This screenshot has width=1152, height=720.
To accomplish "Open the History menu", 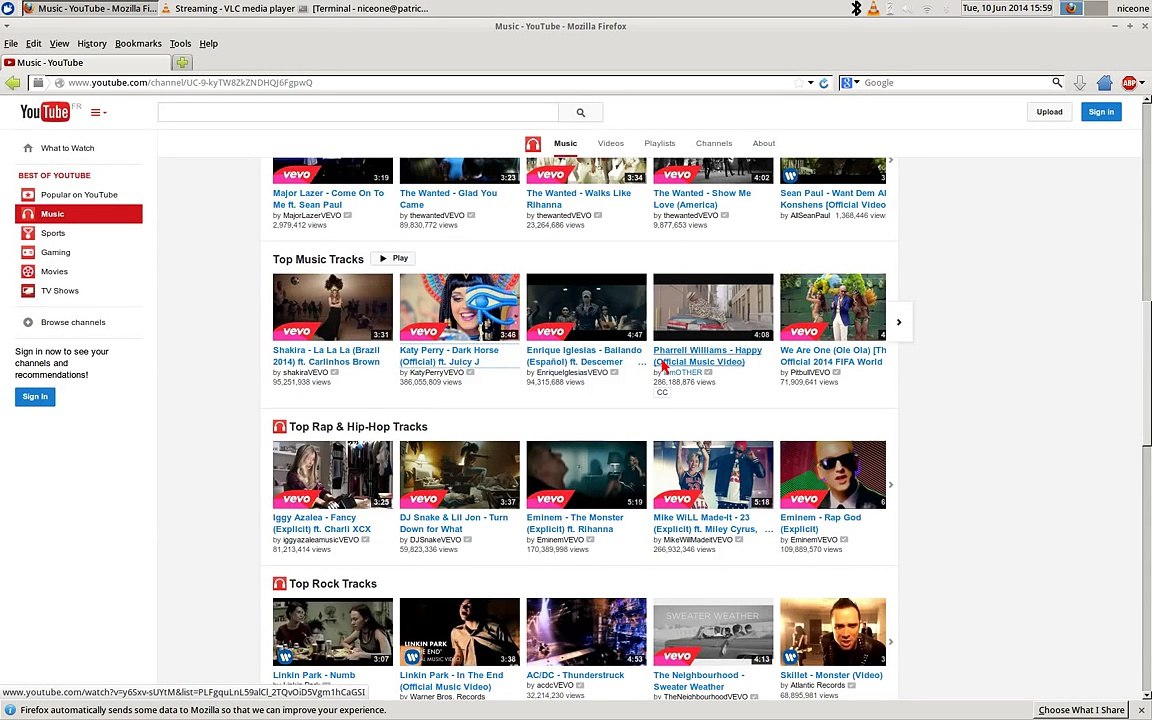I will [x=92, y=43].
